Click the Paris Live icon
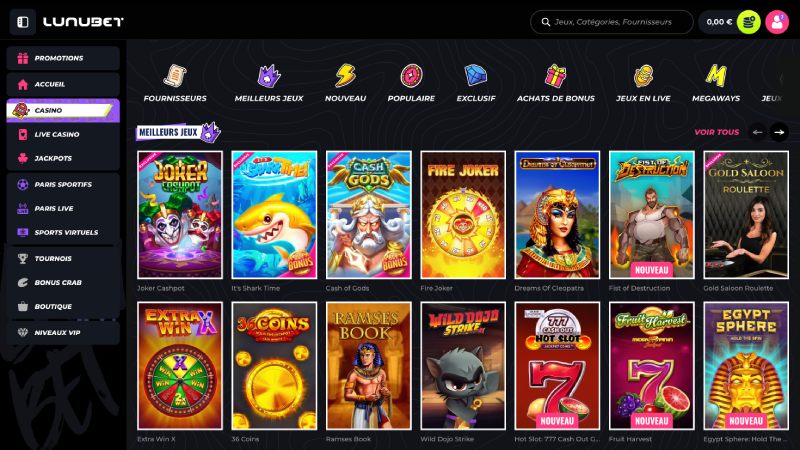 (22, 208)
